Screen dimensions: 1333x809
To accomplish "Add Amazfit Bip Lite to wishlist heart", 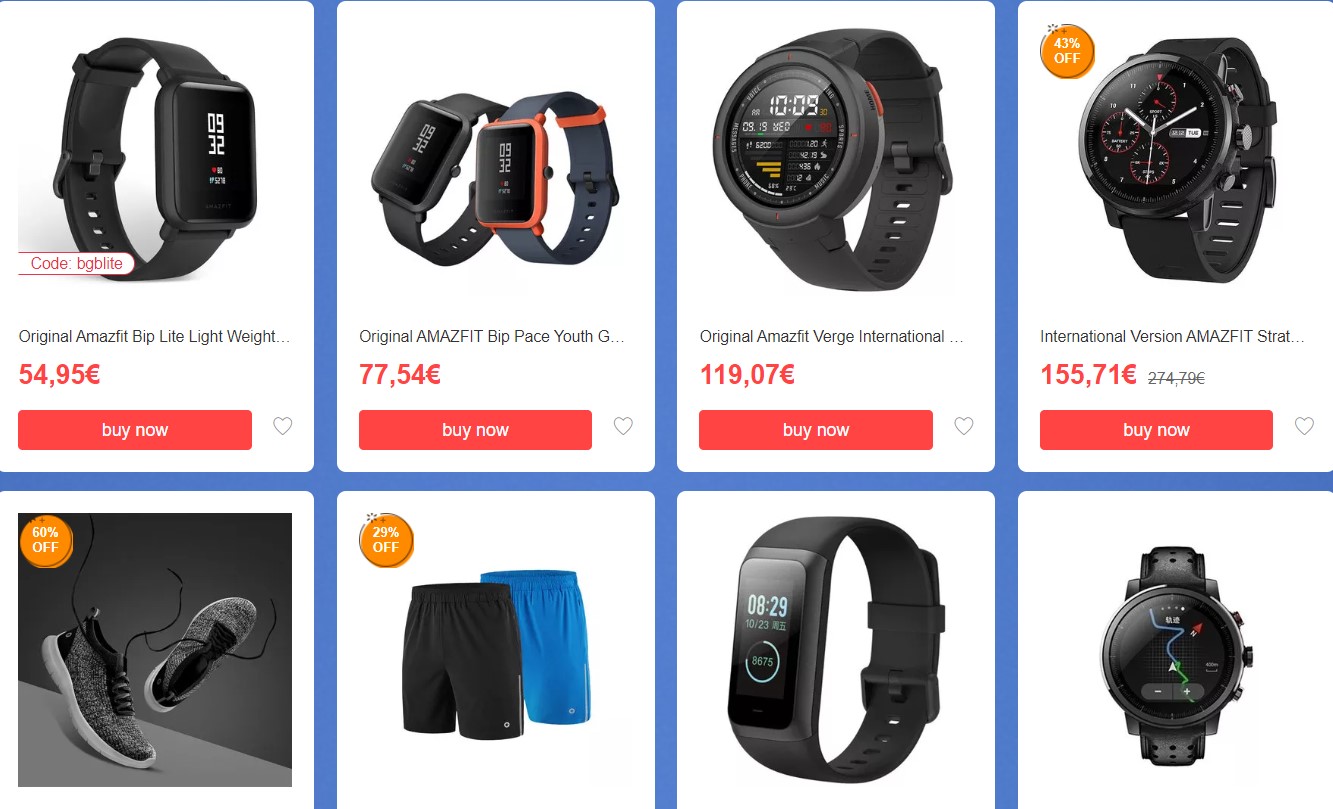I will click(283, 427).
